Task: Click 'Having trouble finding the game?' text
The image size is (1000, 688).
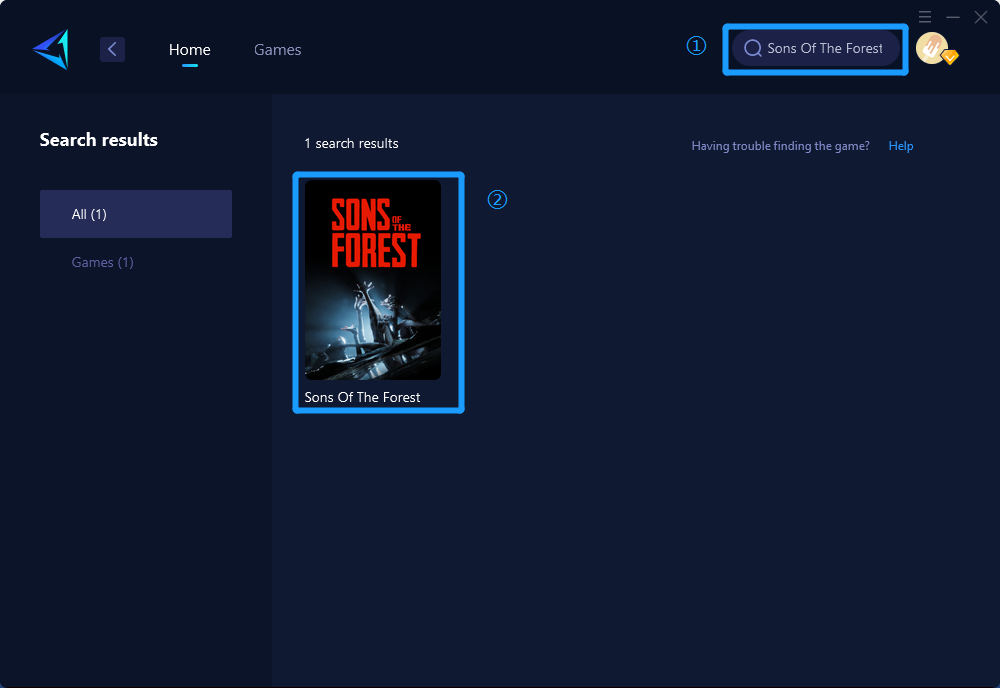Action: coord(781,146)
